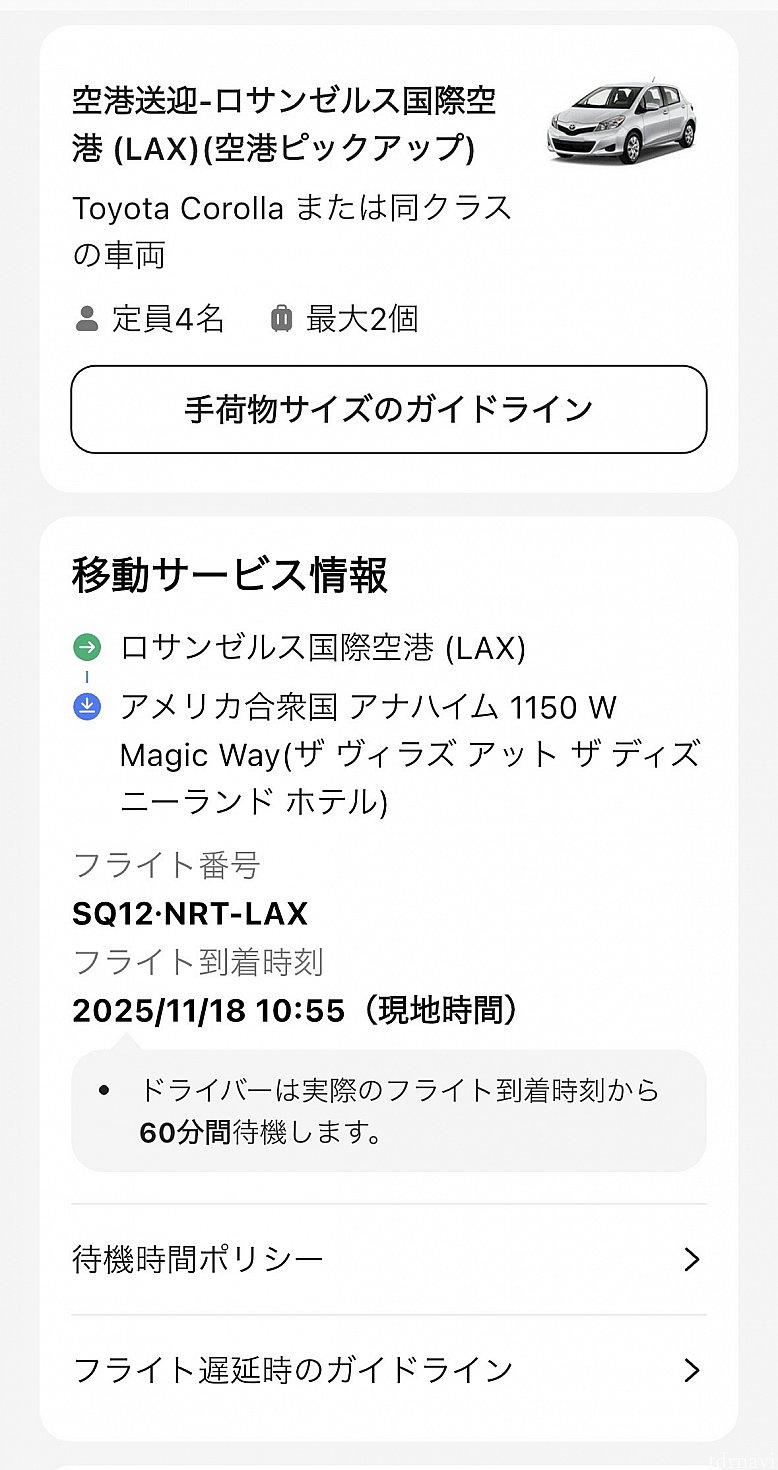Image resolution: width=778 pixels, height=1470 pixels.
Task: Expand the フライト遅延時のガイドライン chevron arrow
Action: (691, 1369)
